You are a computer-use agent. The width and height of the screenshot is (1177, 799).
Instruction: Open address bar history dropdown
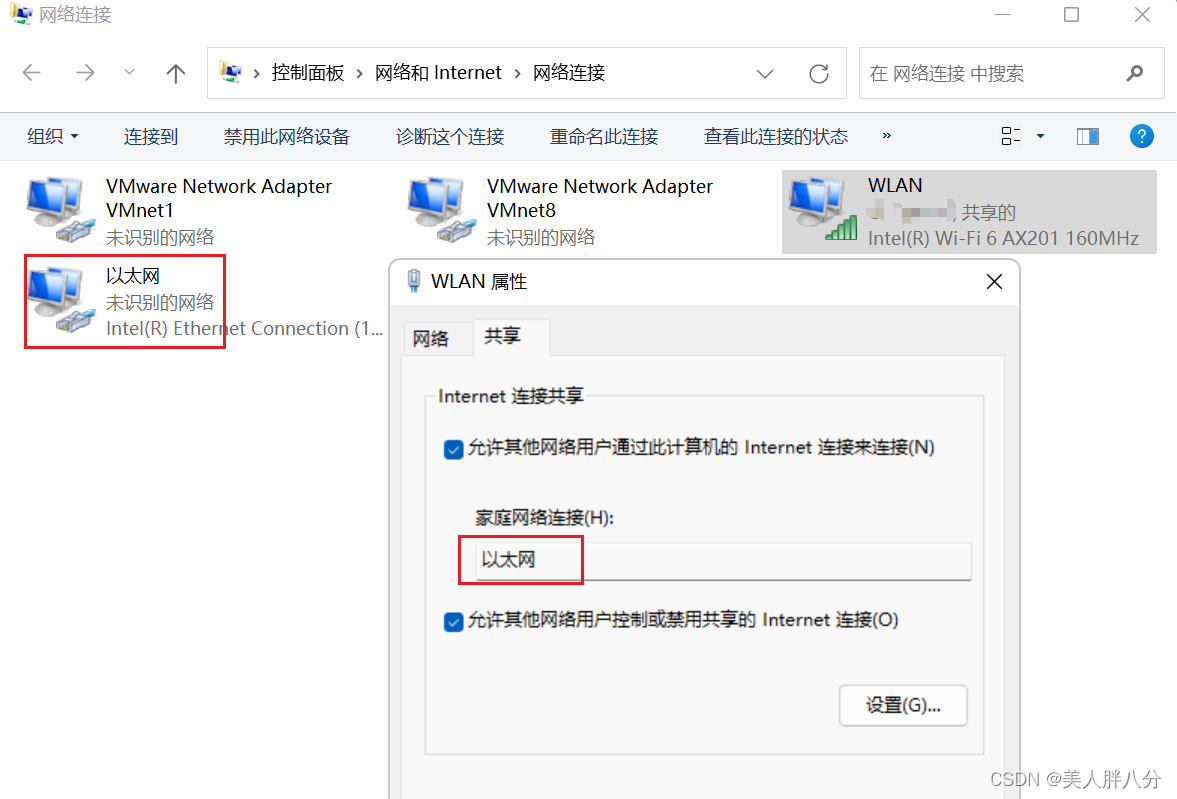point(764,74)
